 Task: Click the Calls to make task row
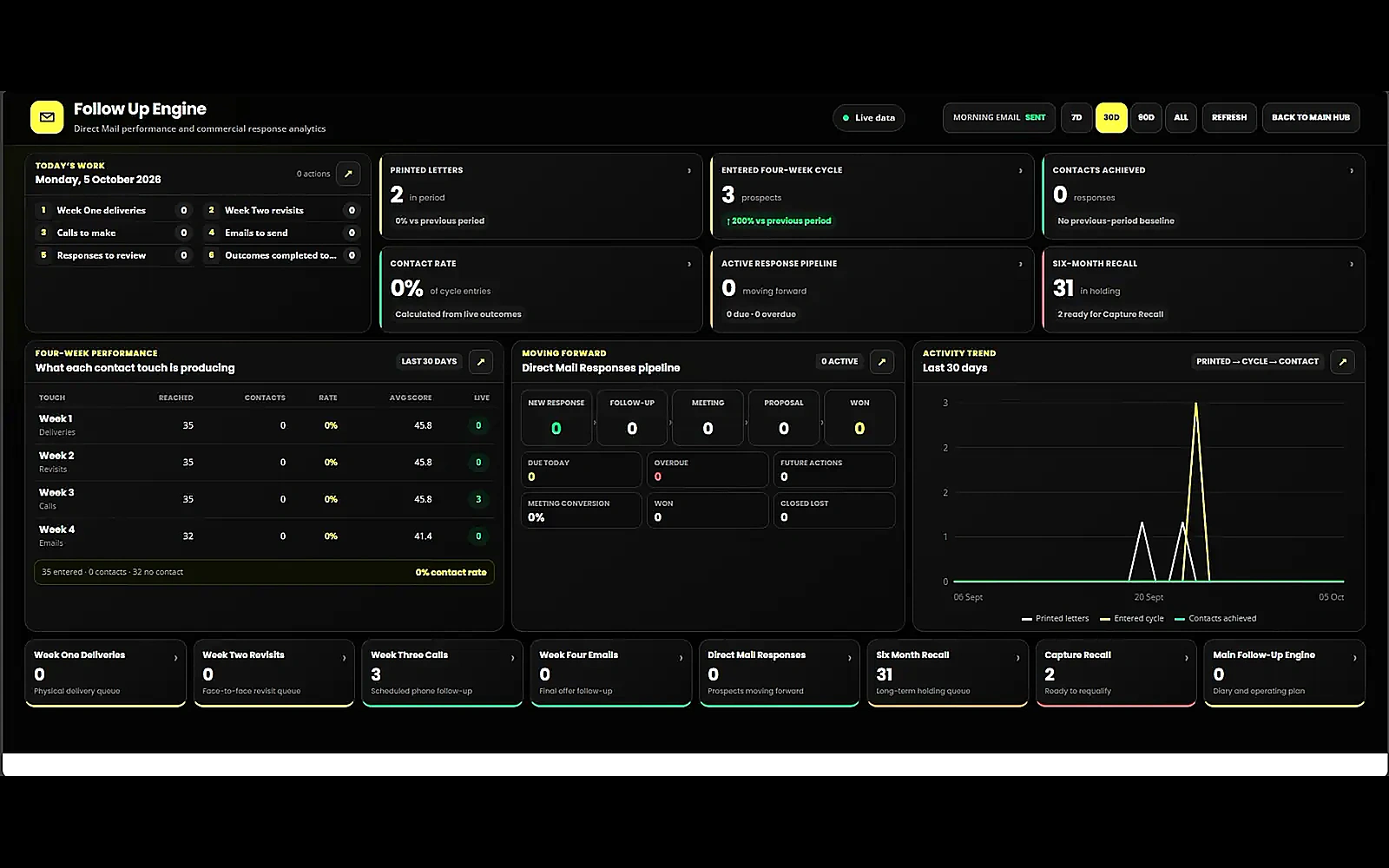coord(114,233)
